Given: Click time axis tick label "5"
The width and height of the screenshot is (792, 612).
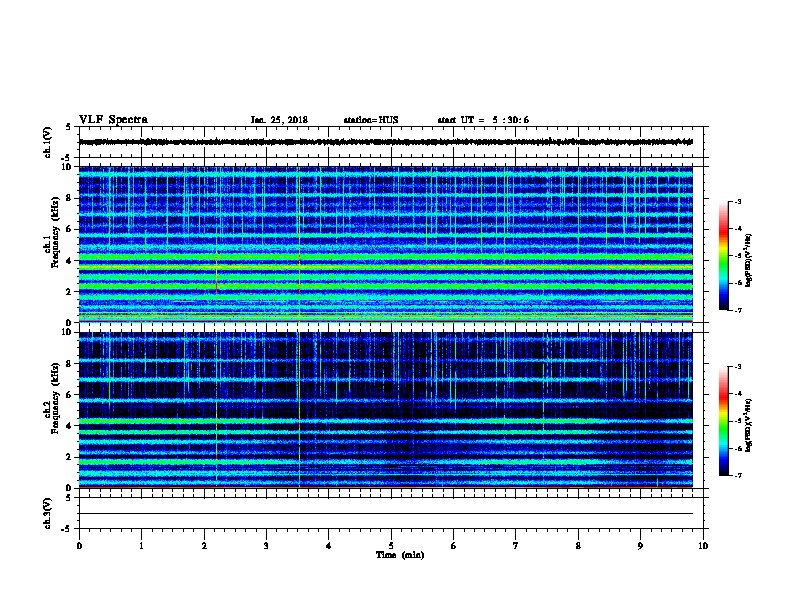Looking at the screenshot, I should (x=391, y=546).
